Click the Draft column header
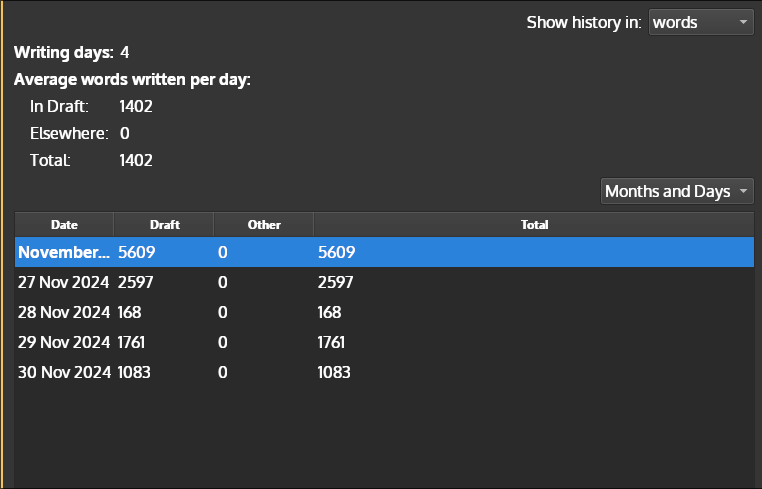The width and height of the screenshot is (762, 489). (x=164, y=225)
